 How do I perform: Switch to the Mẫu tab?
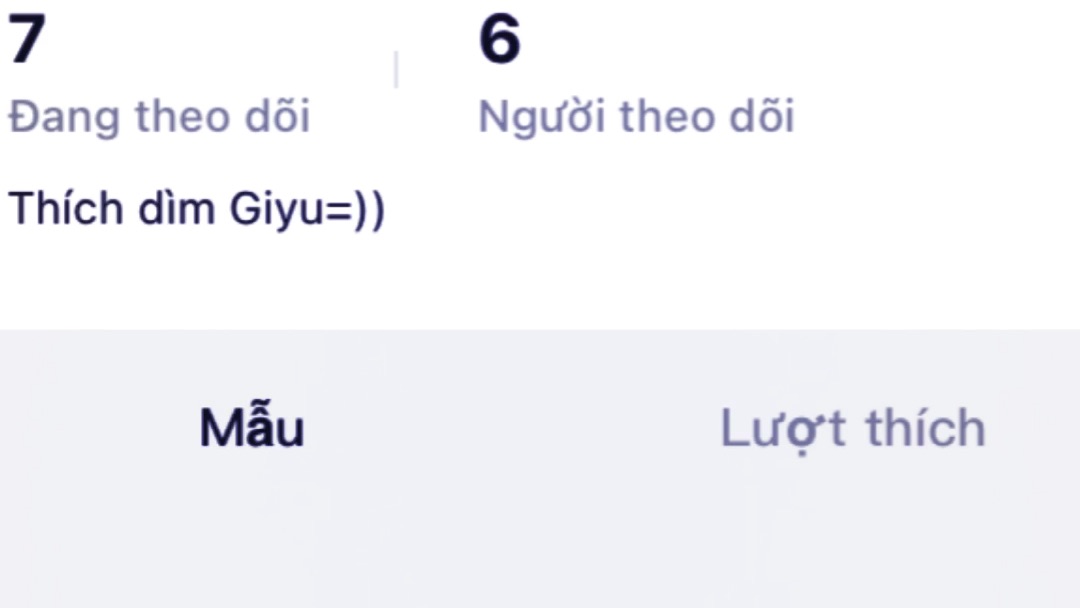252,427
